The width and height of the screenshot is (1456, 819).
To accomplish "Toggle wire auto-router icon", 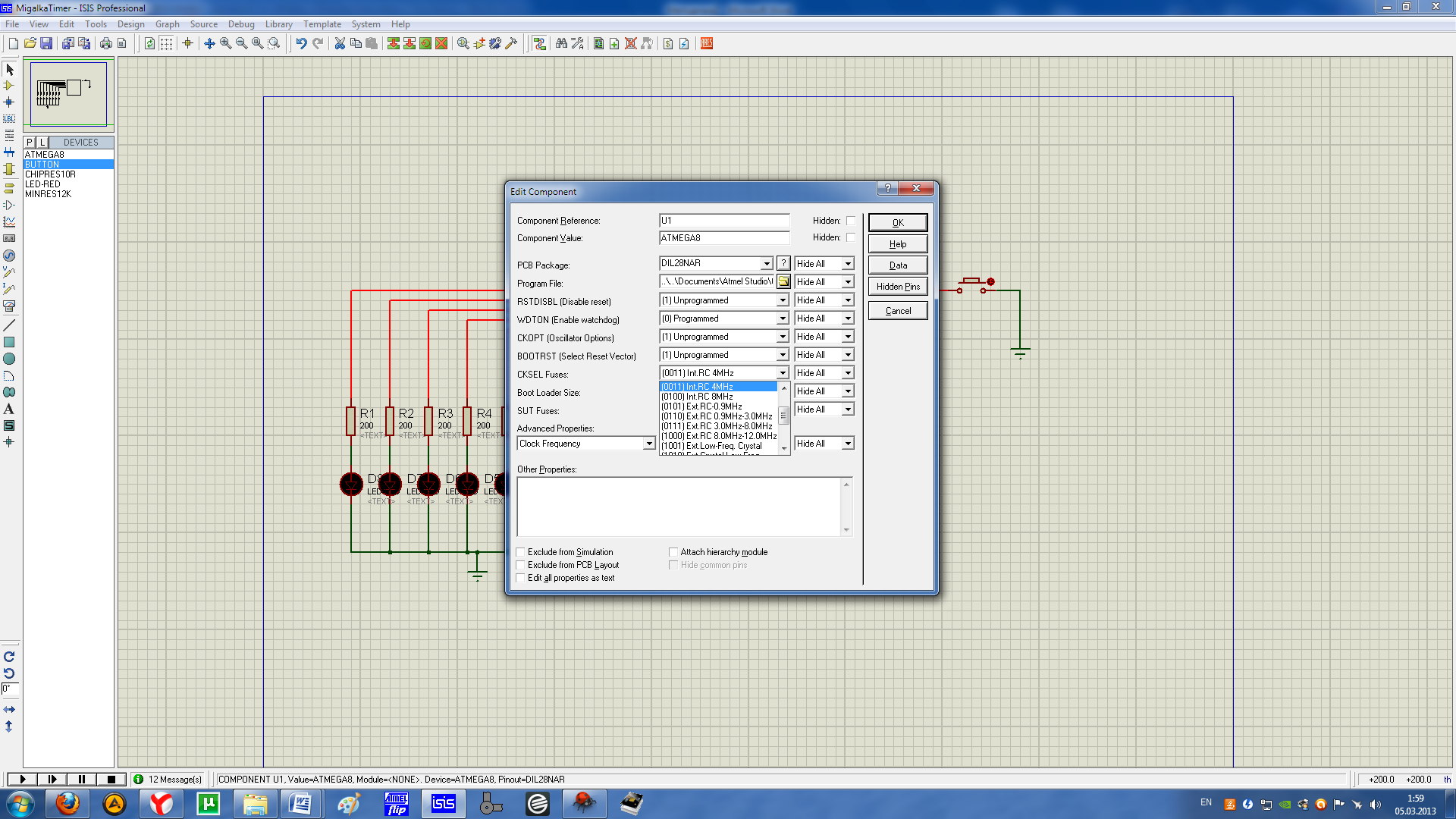I will (539, 43).
